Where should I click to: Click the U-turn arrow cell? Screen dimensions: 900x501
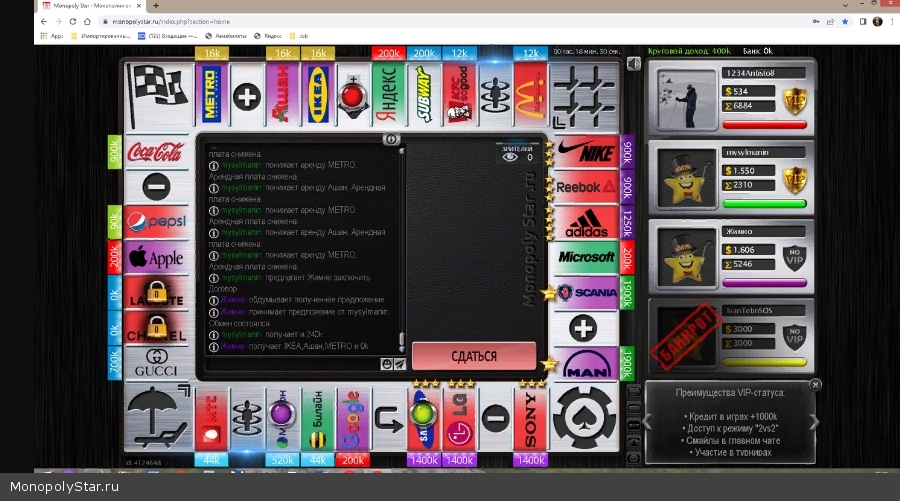[x=389, y=419]
